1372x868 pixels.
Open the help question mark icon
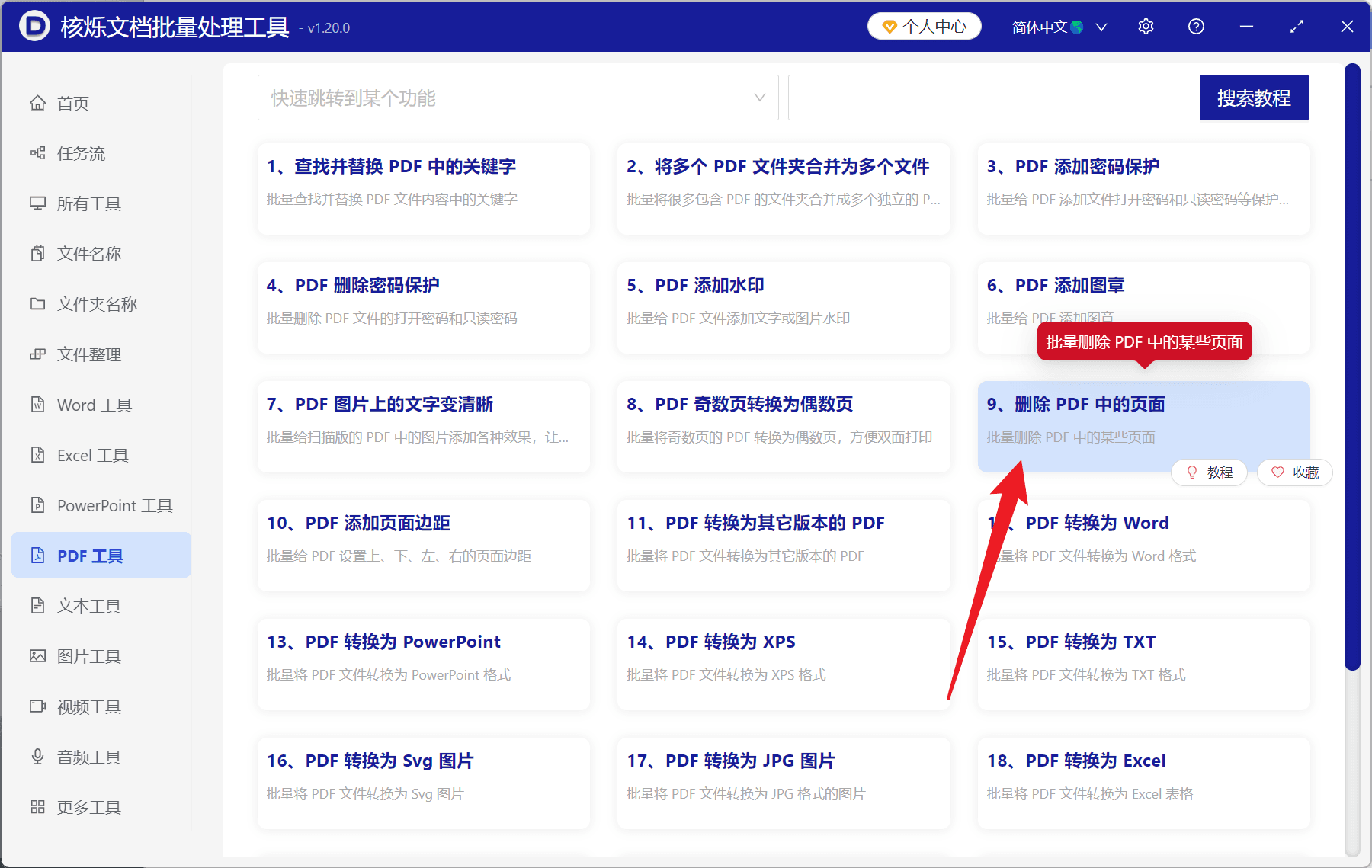(1196, 26)
